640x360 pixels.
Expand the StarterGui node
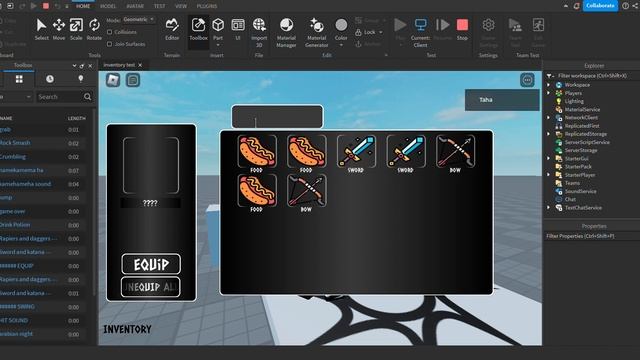point(549,158)
